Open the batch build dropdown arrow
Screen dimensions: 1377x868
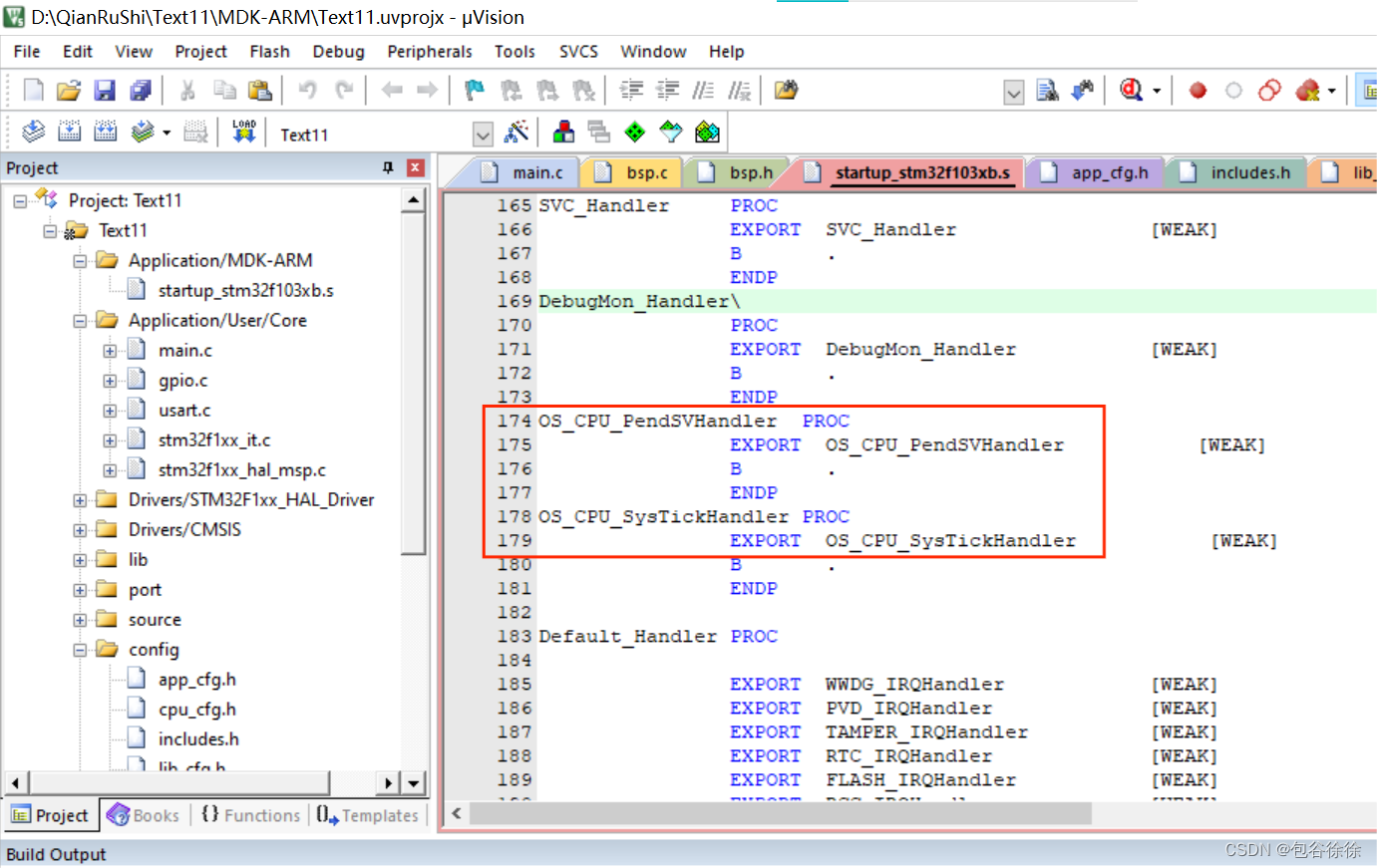point(167,132)
